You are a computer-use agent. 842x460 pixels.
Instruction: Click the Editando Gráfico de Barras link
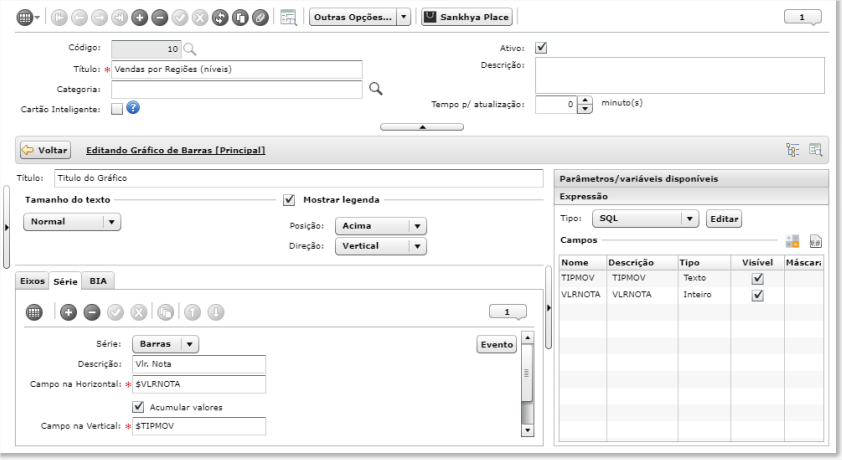tap(176, 150)
